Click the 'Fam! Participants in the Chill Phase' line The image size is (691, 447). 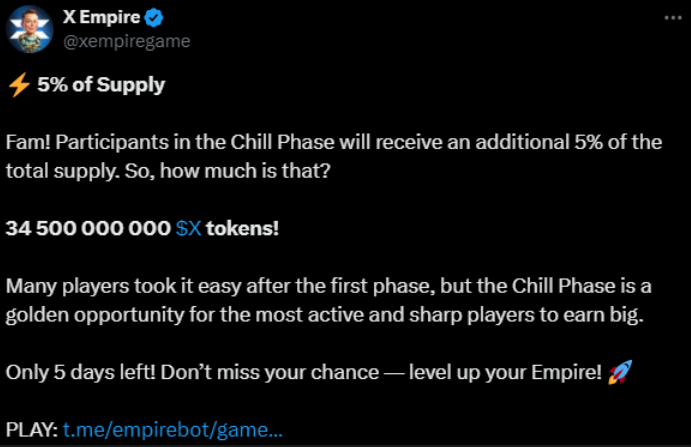334,142
